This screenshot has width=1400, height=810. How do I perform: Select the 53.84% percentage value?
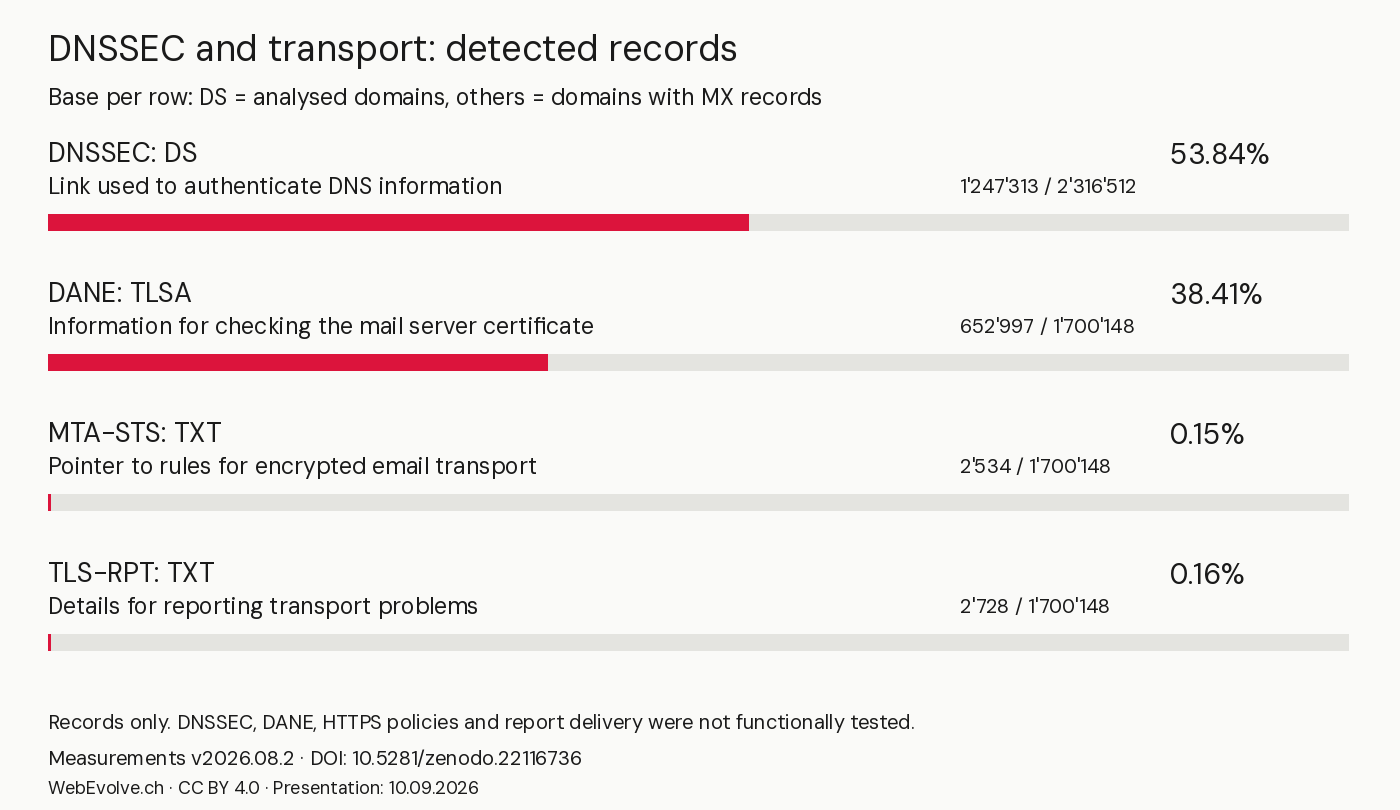tap(1219, 154)
